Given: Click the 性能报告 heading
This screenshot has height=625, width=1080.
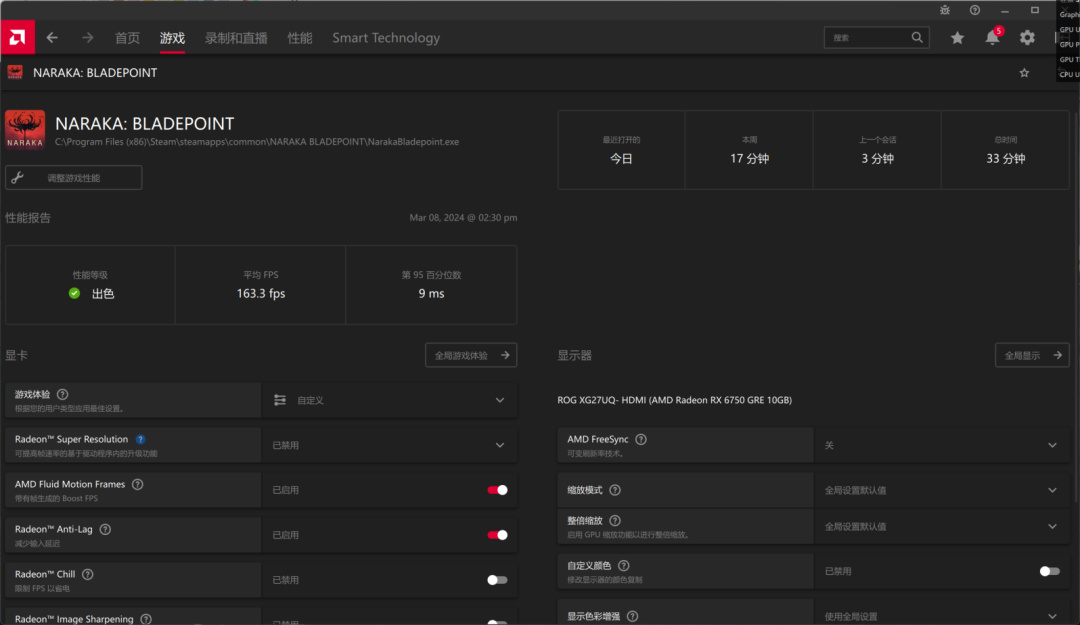Looking at the screenshot, I should click(x=28, y=218).
